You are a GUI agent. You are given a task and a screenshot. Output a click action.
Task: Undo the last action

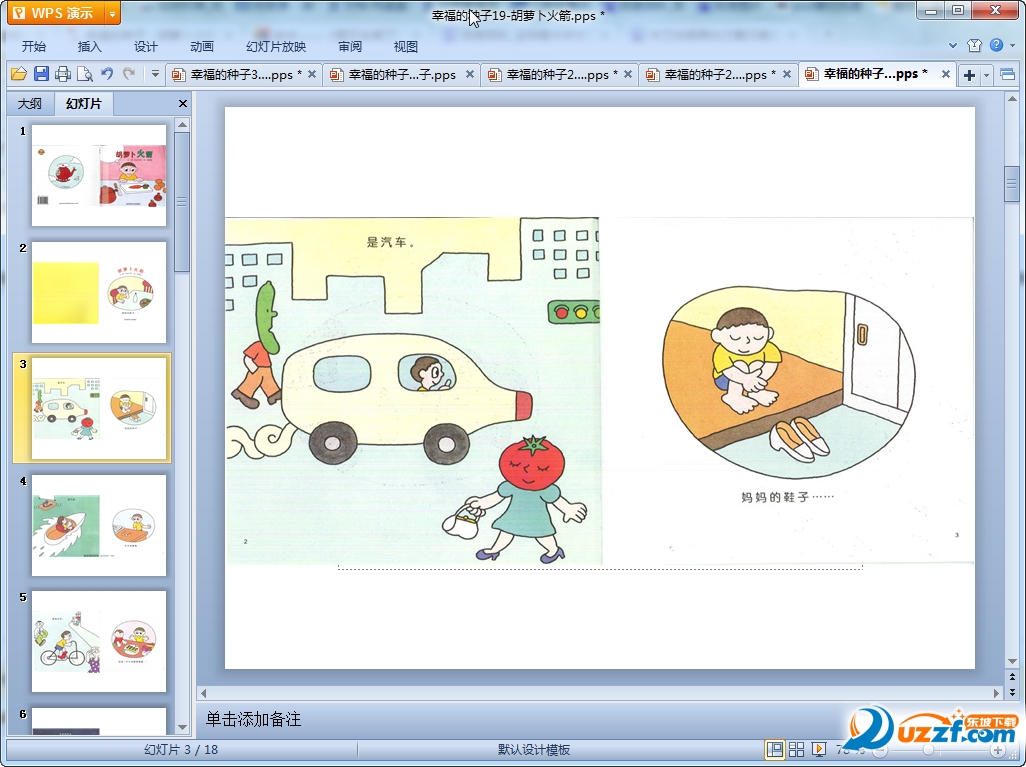point(107,74)
